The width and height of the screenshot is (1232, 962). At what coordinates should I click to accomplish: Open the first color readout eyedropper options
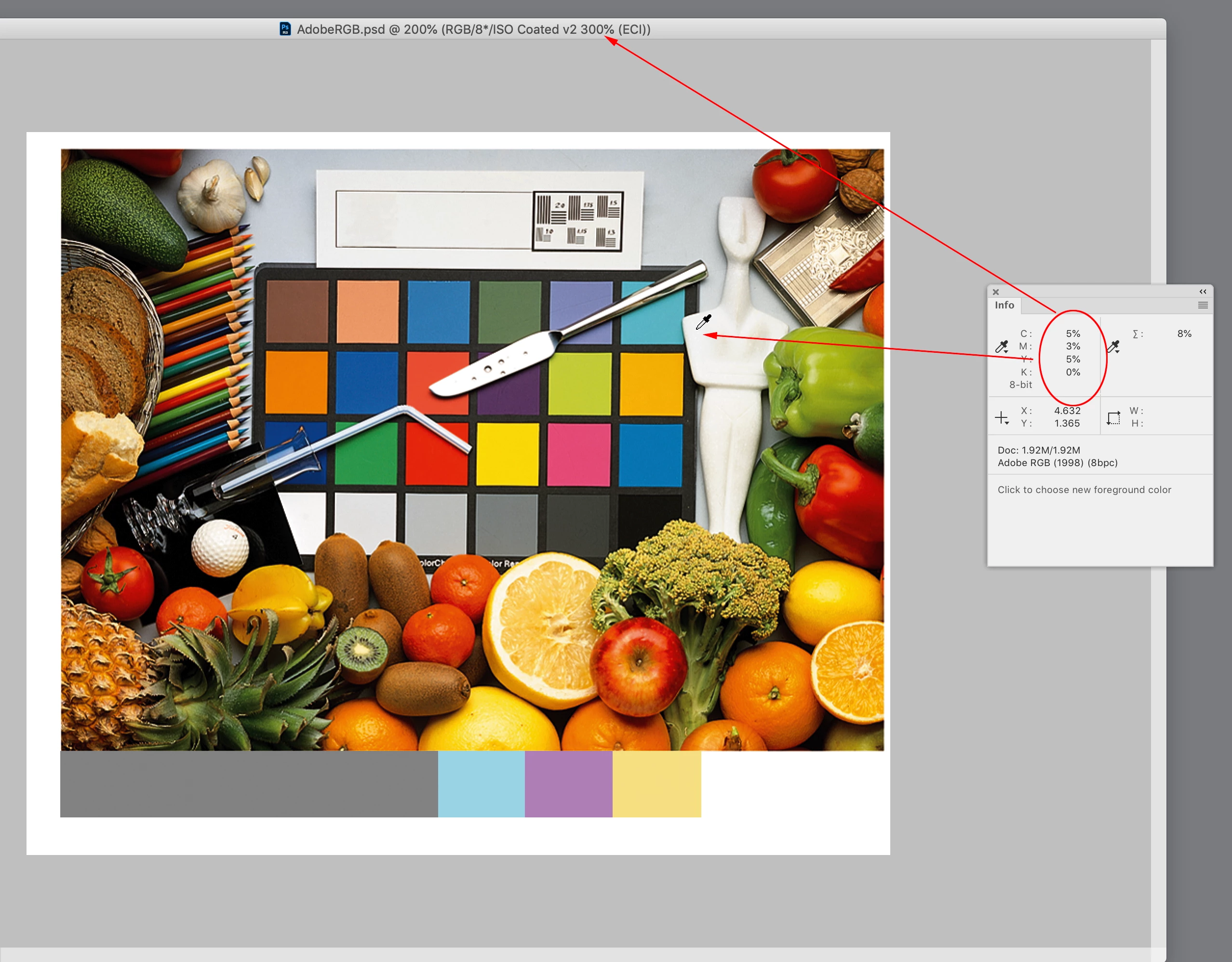(1002, 347)
